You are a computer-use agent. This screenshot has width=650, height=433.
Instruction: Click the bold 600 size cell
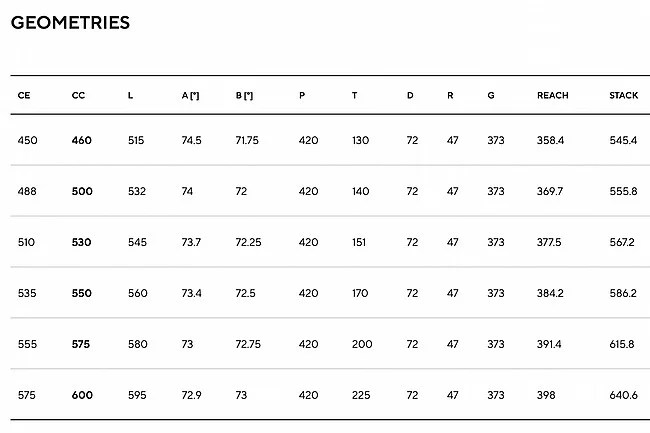click(82, 395)
